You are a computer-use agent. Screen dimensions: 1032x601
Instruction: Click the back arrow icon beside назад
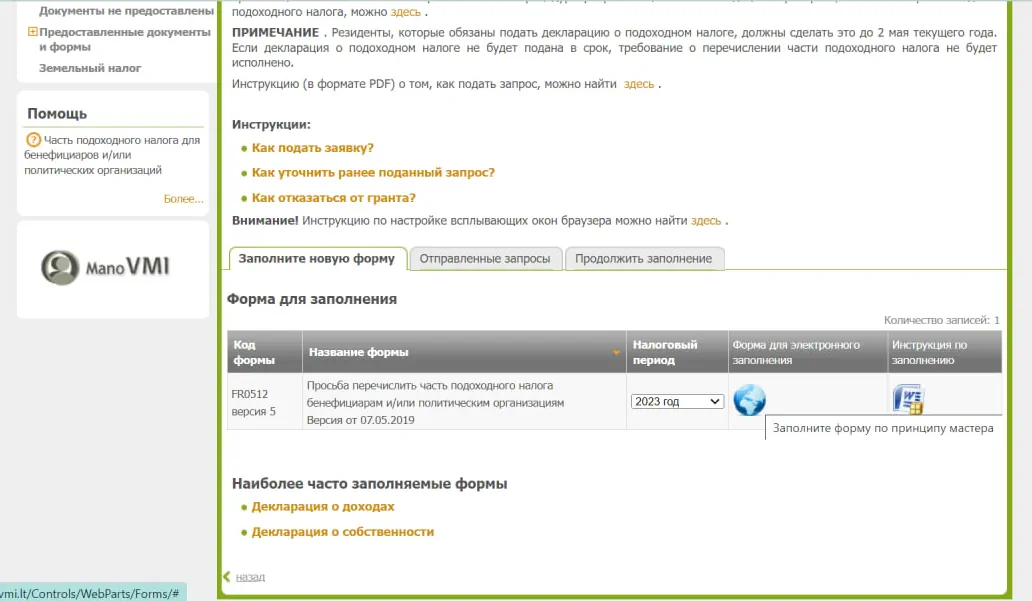(228, 577)
